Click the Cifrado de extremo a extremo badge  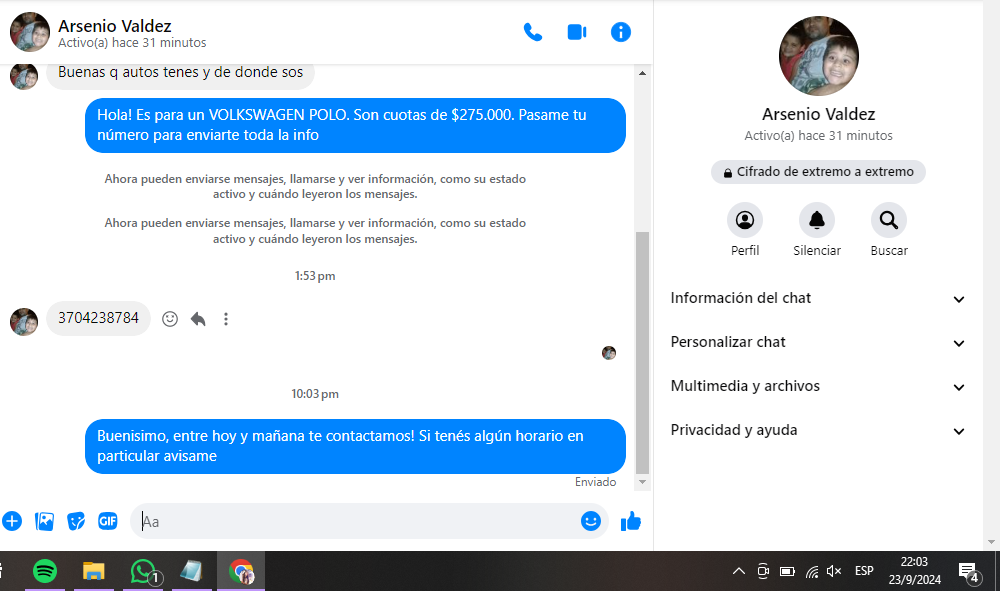click(818, 171)
